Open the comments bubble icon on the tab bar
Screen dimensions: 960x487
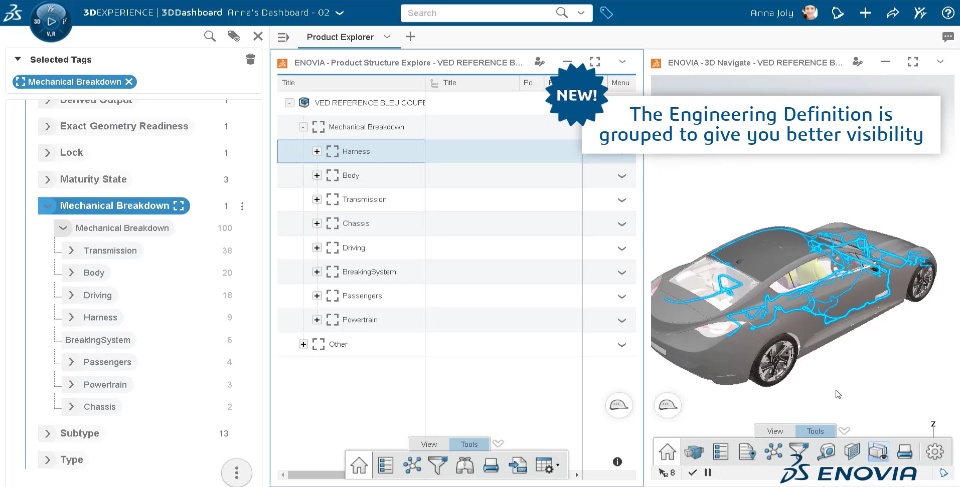pyautogui.click(x=948, y=37)
